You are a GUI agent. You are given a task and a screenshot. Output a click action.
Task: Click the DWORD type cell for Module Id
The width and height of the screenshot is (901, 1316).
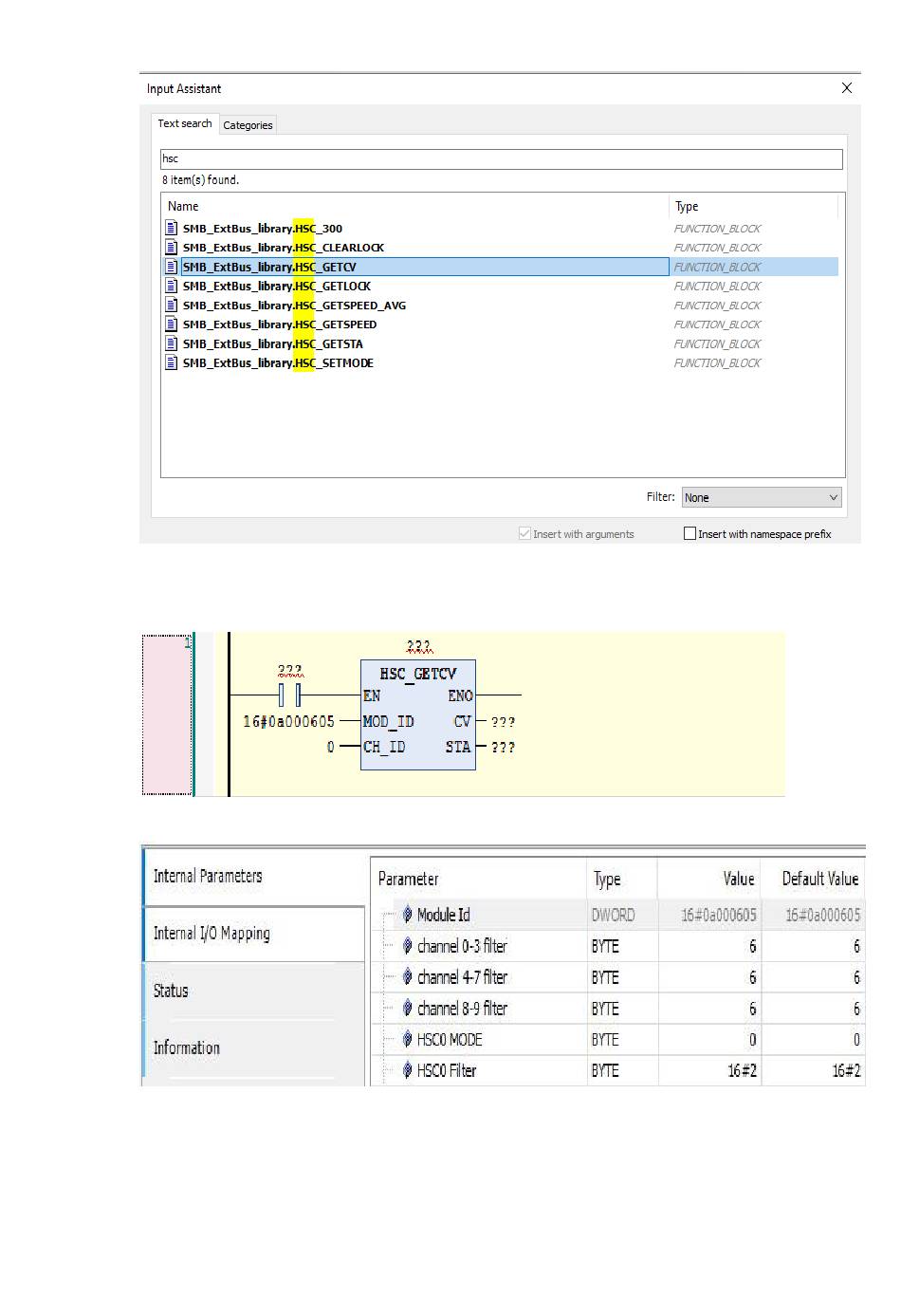coord(622,915)
